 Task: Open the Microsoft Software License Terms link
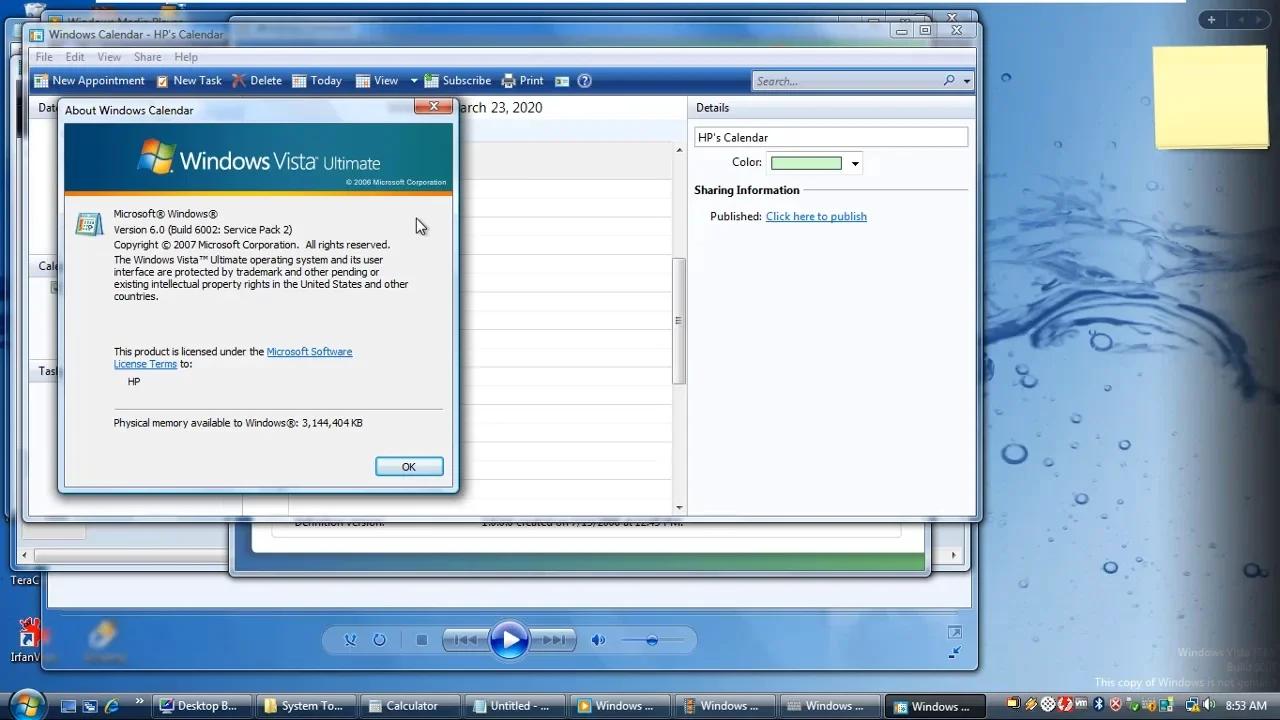click(309, 351)
